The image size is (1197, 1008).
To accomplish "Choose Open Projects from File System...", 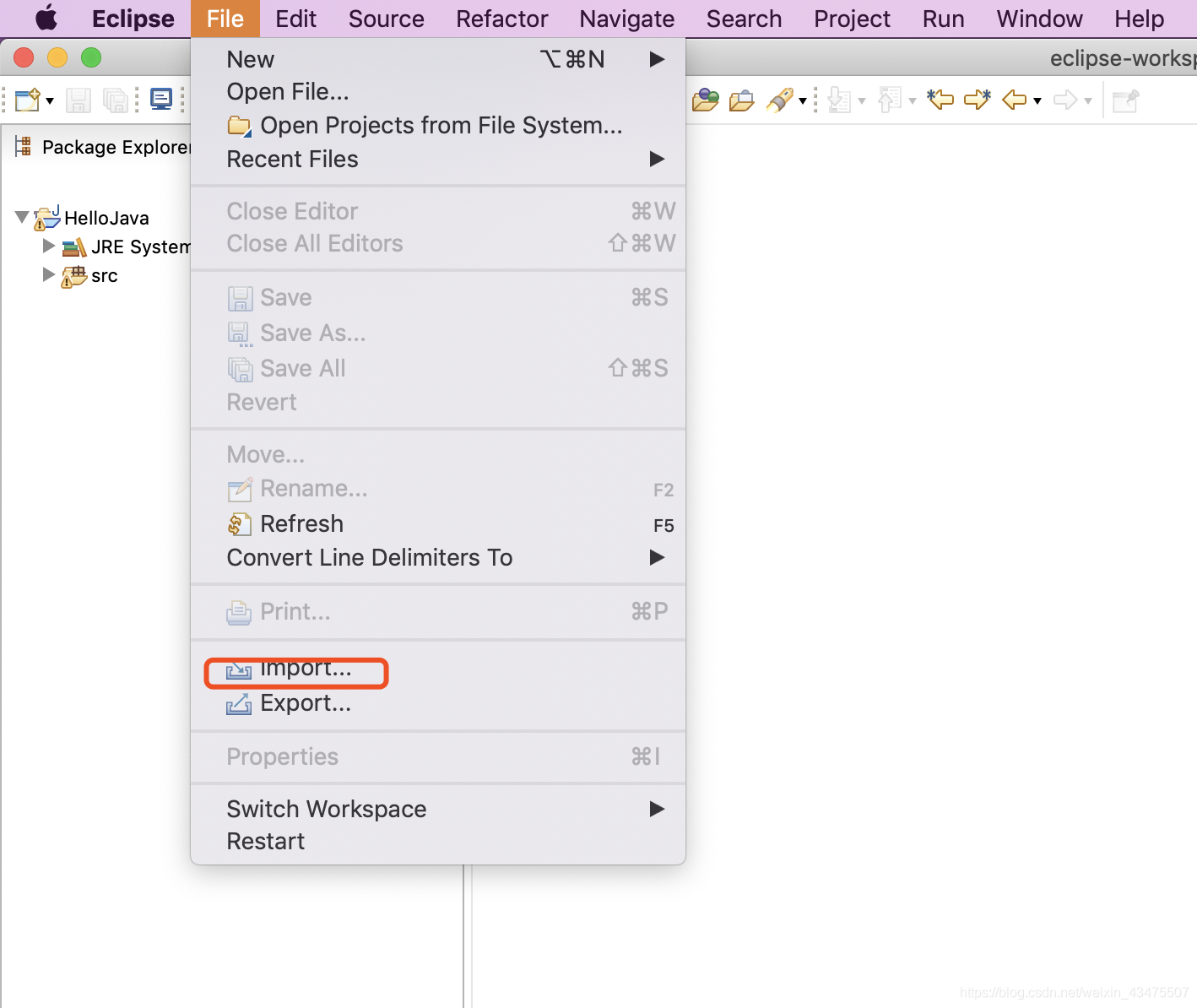I will 438,125.
